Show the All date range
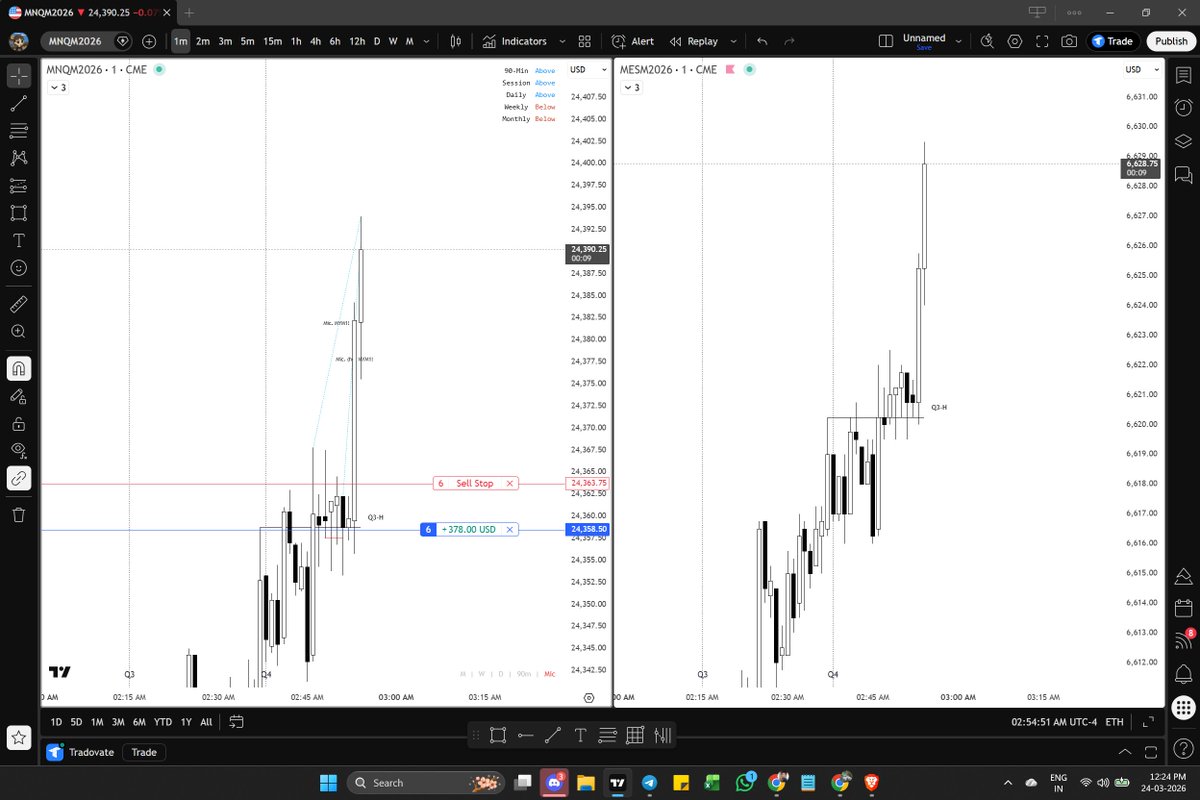 206,722
